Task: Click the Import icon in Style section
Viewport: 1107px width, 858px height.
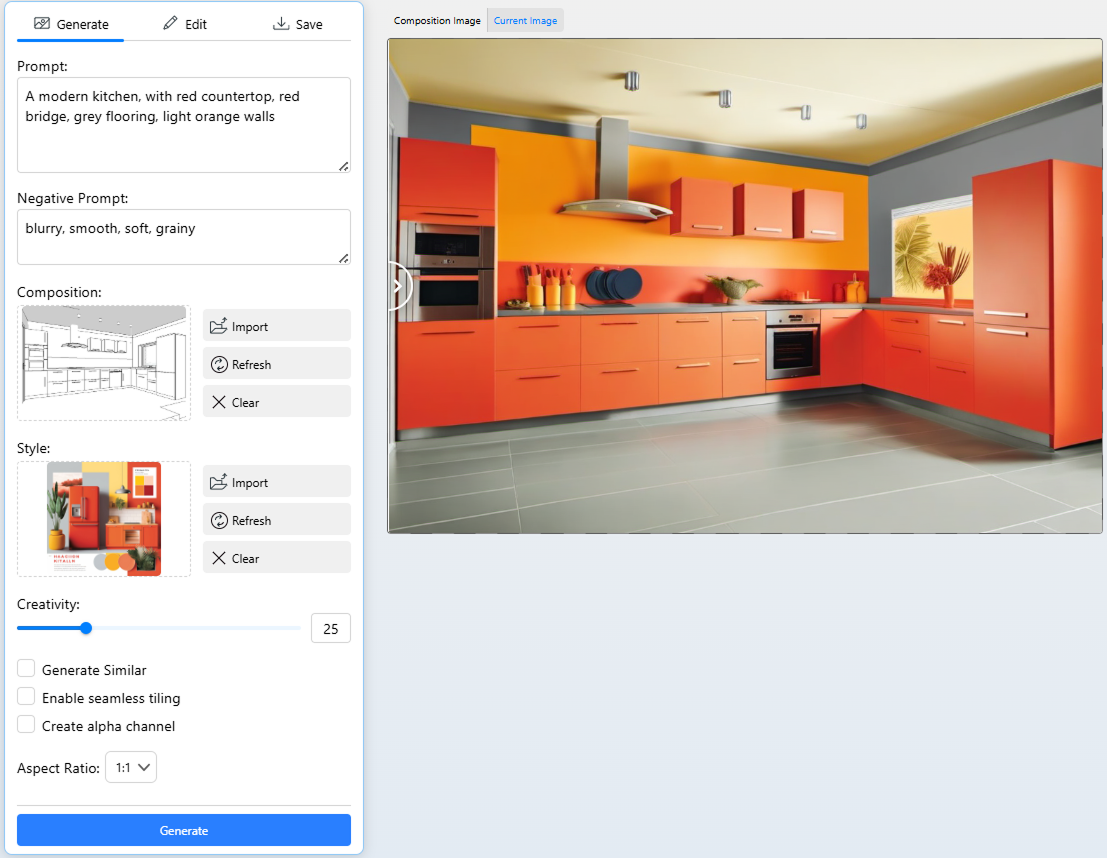Action: [219, 482]
